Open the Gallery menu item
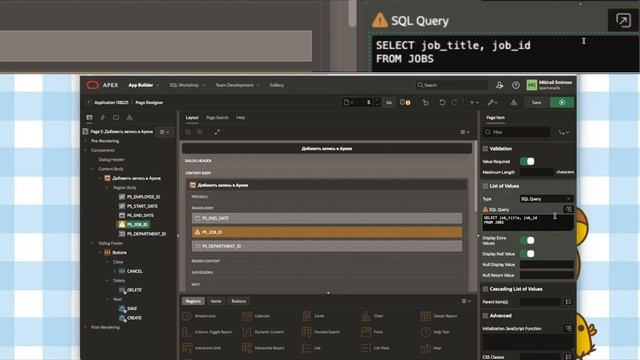Screen dimensions: 640x360 pos(277,85)
